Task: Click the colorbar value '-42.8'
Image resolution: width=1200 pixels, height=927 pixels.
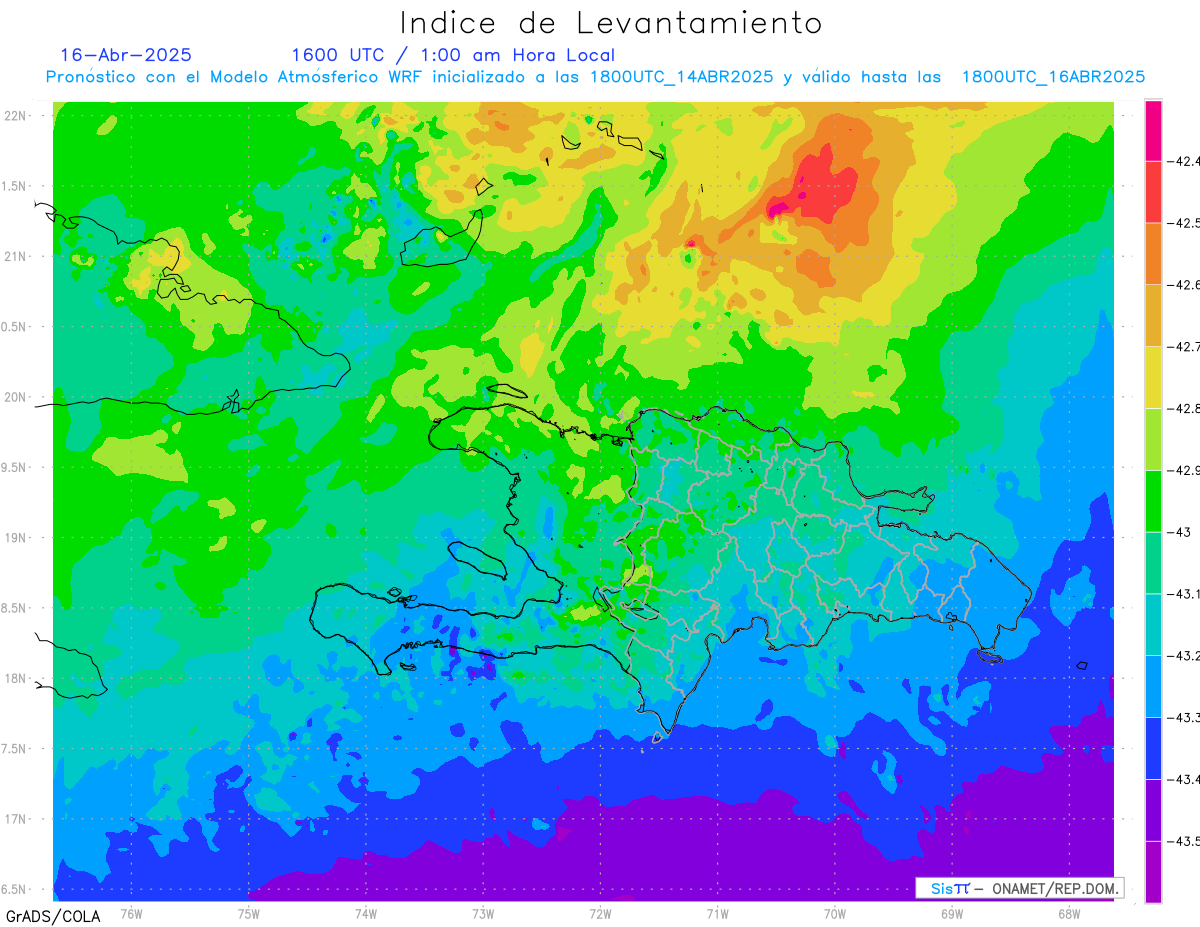Action: [x=1184, y=409]
